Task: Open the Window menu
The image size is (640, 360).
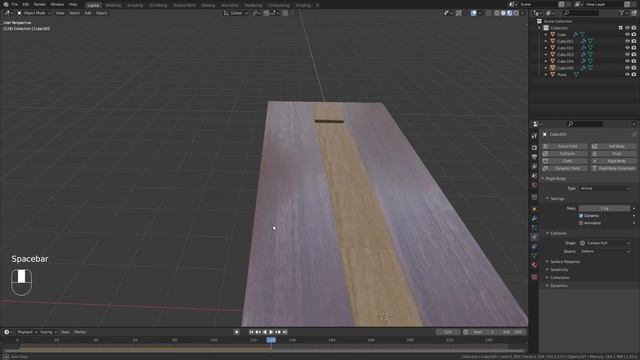Action: (57, 4)
